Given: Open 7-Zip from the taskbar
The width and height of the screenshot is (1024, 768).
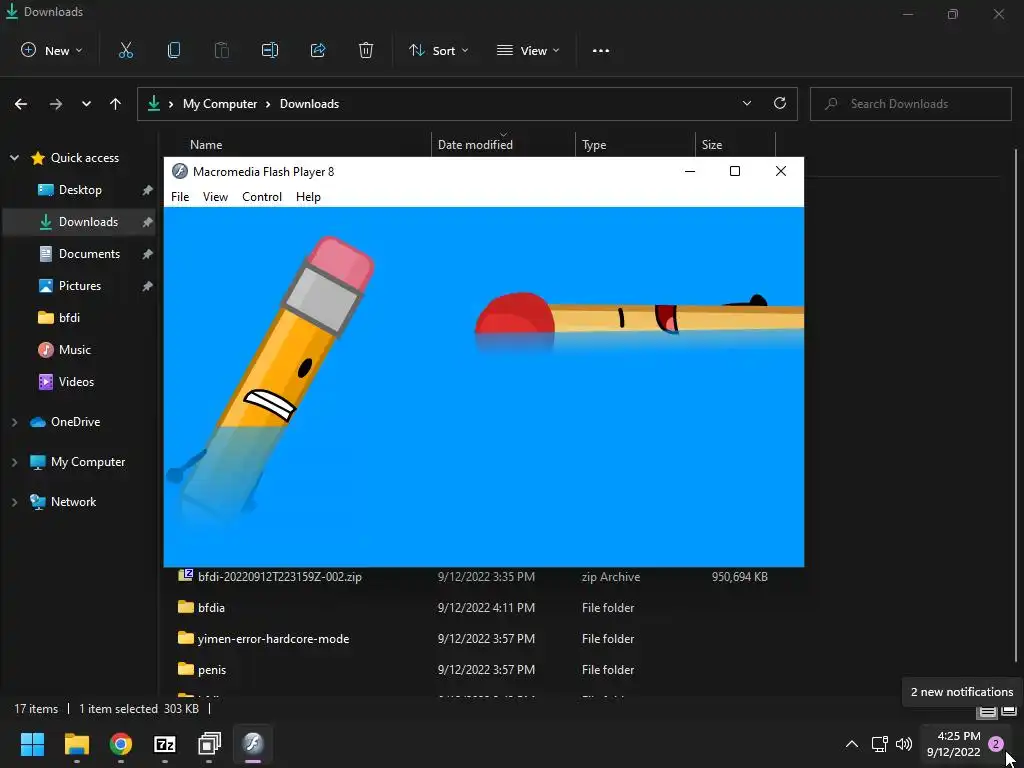Looking at the screenshot, I should click(x=165, y=744).
